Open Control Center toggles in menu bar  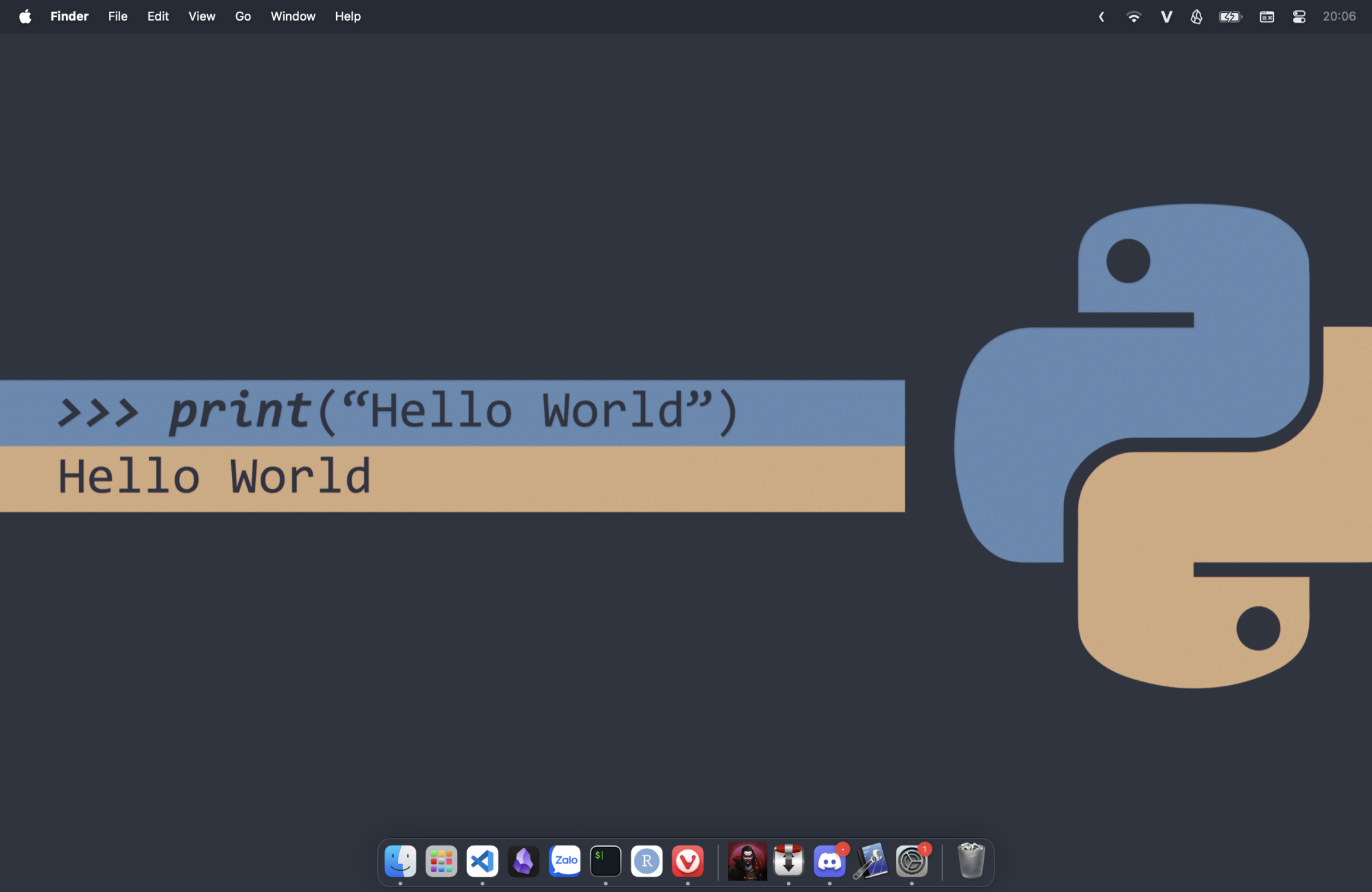pos(1299,16)
